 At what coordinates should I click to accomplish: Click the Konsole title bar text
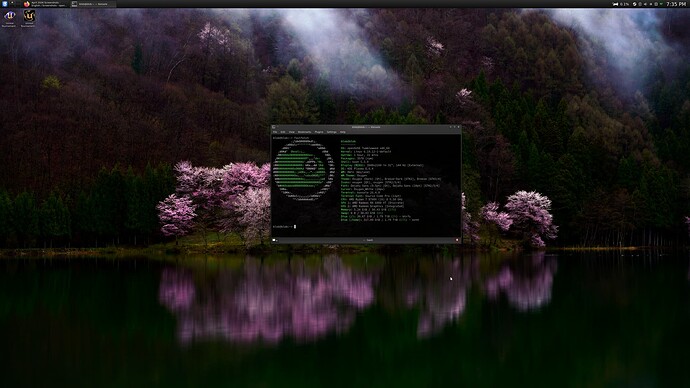[x=366, y=127]
